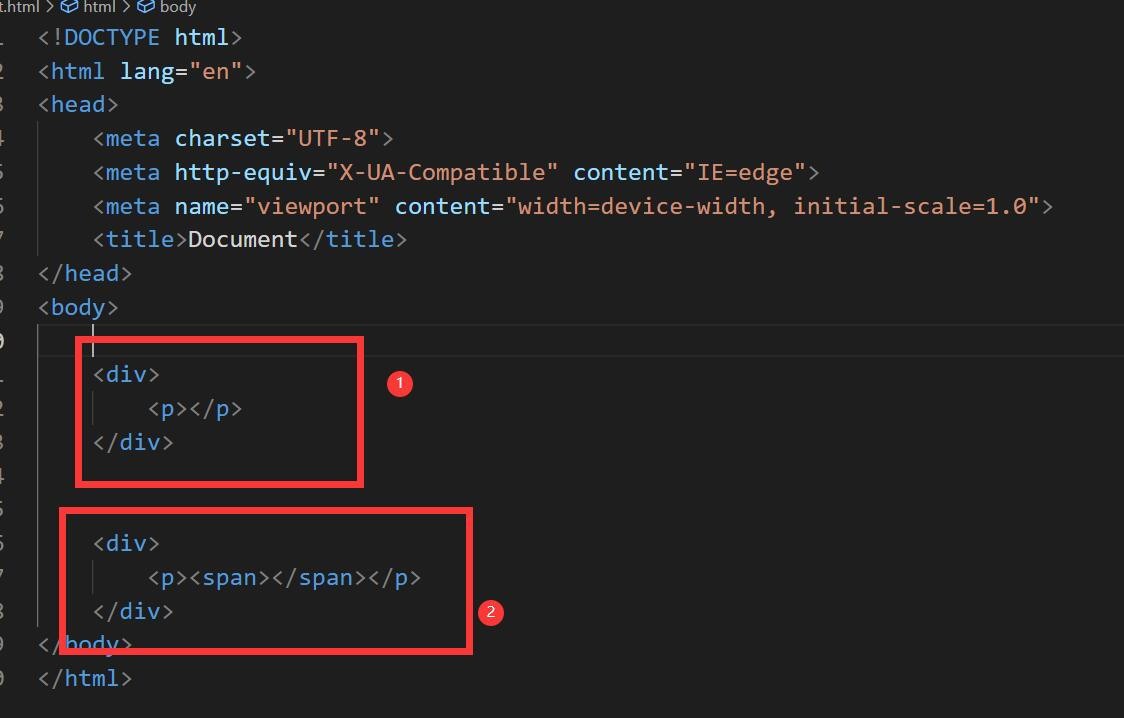Open the body breadcrumb item
The height and width of the screenshot is (718, 1124).
(x=177, y=7)
